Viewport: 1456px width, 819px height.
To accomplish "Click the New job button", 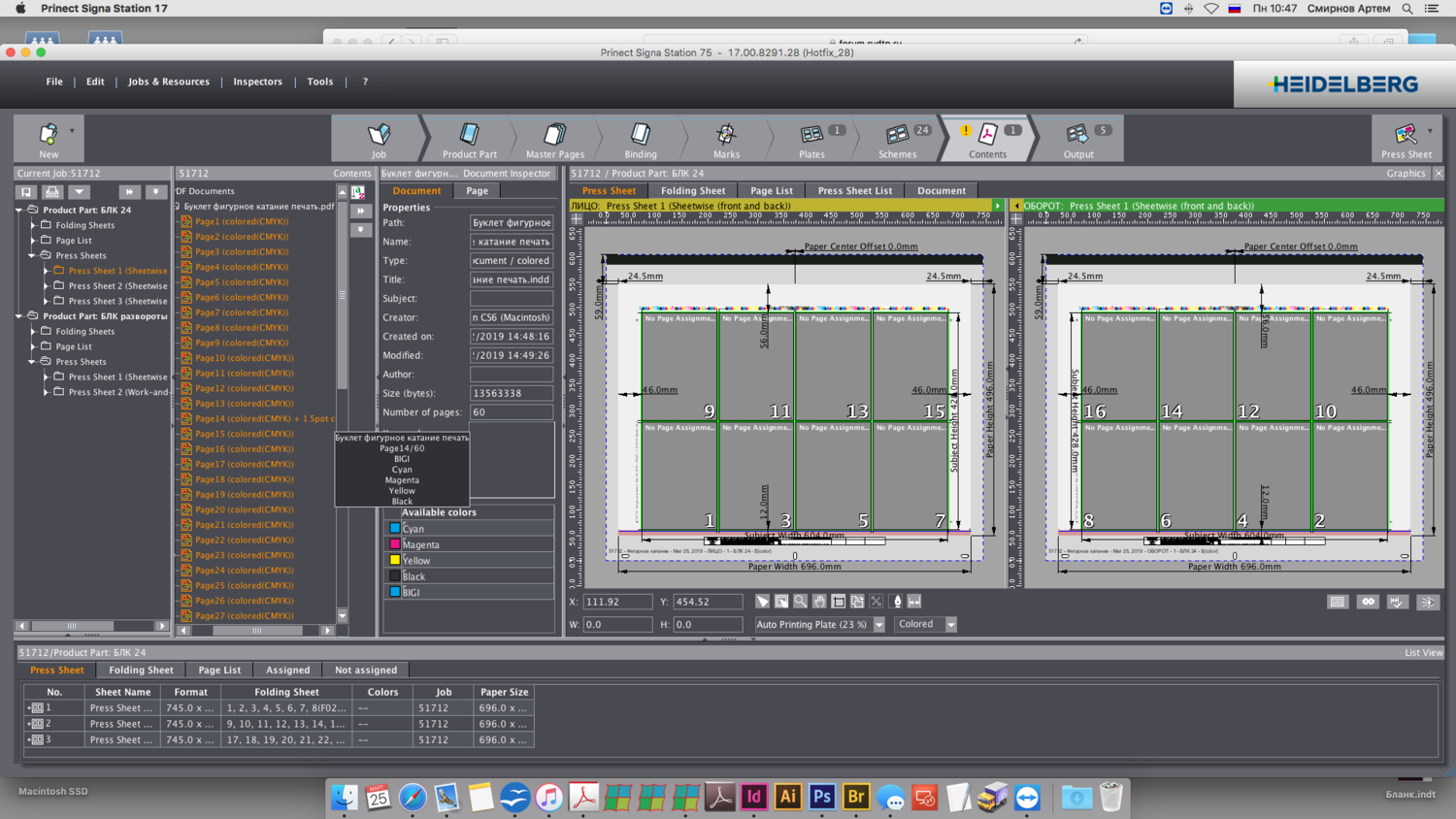I will click(x=48, y=139).
